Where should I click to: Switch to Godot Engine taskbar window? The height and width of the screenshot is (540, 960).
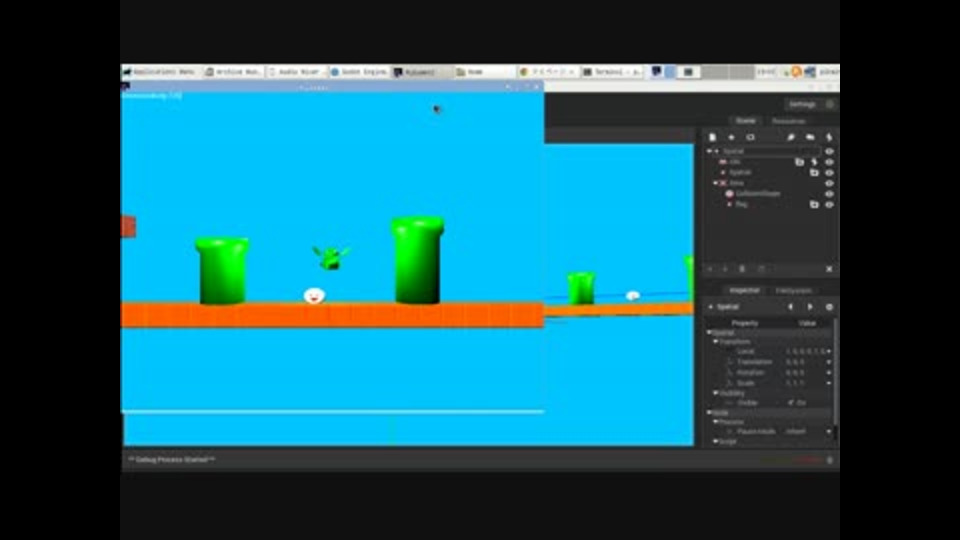[x=360, y=72]
